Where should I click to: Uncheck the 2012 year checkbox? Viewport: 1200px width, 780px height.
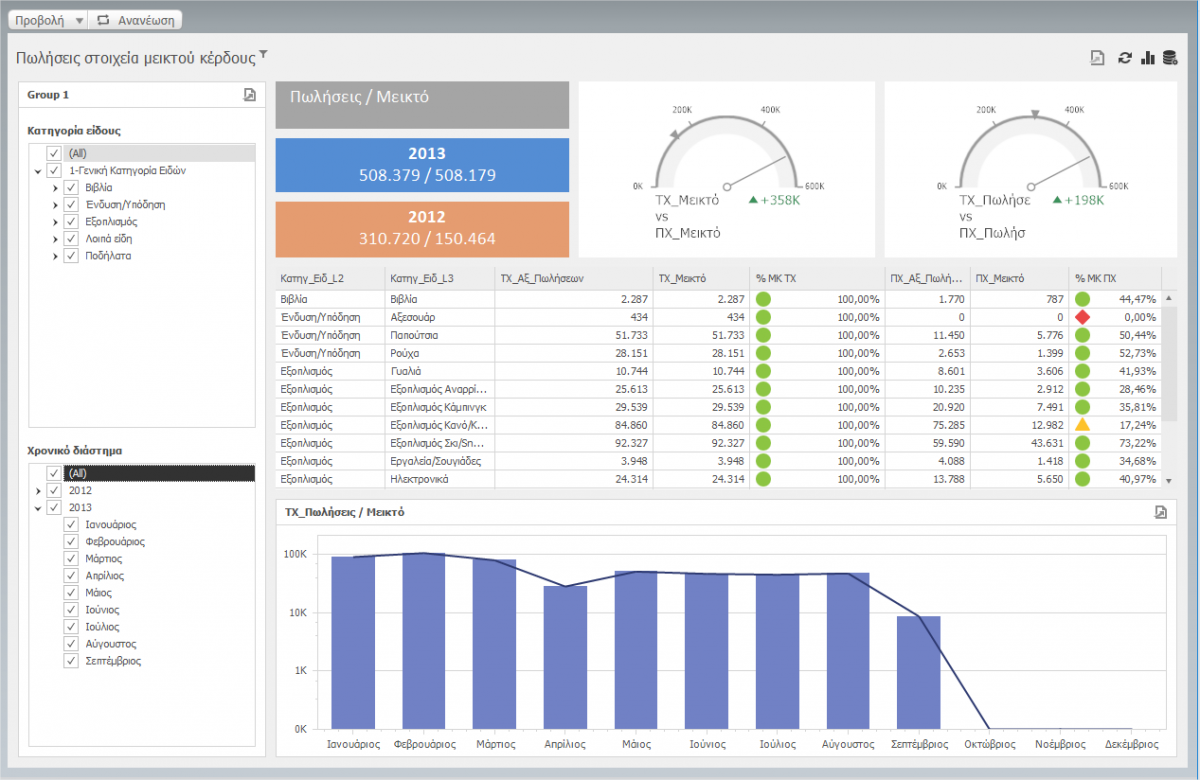(x=53, y=490)
